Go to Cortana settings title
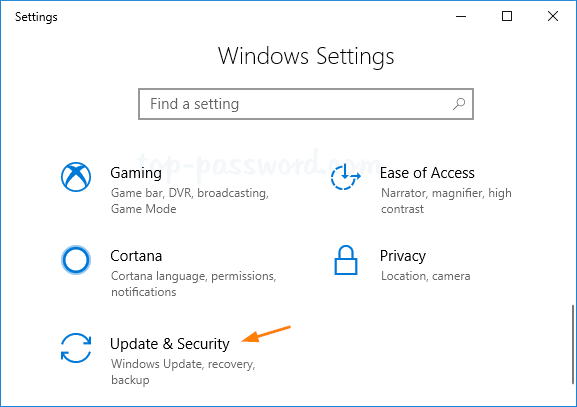Image resolution: width=577 pixels, height=407 pixels. point(136,256)
